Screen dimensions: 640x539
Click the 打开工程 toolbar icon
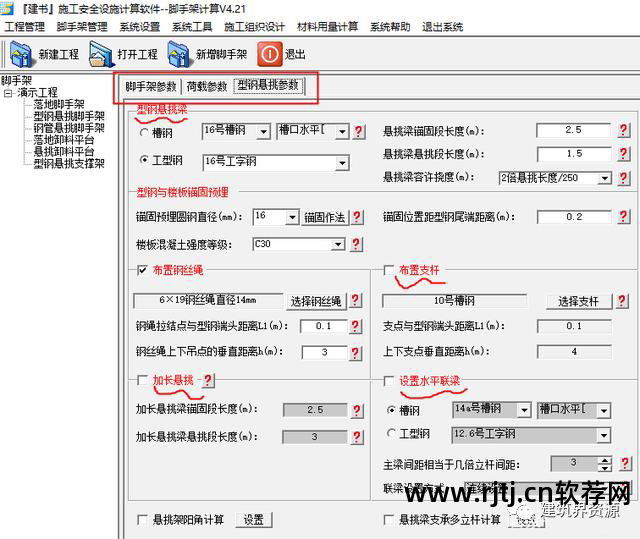pyautogui.click(x=100, y=54)
